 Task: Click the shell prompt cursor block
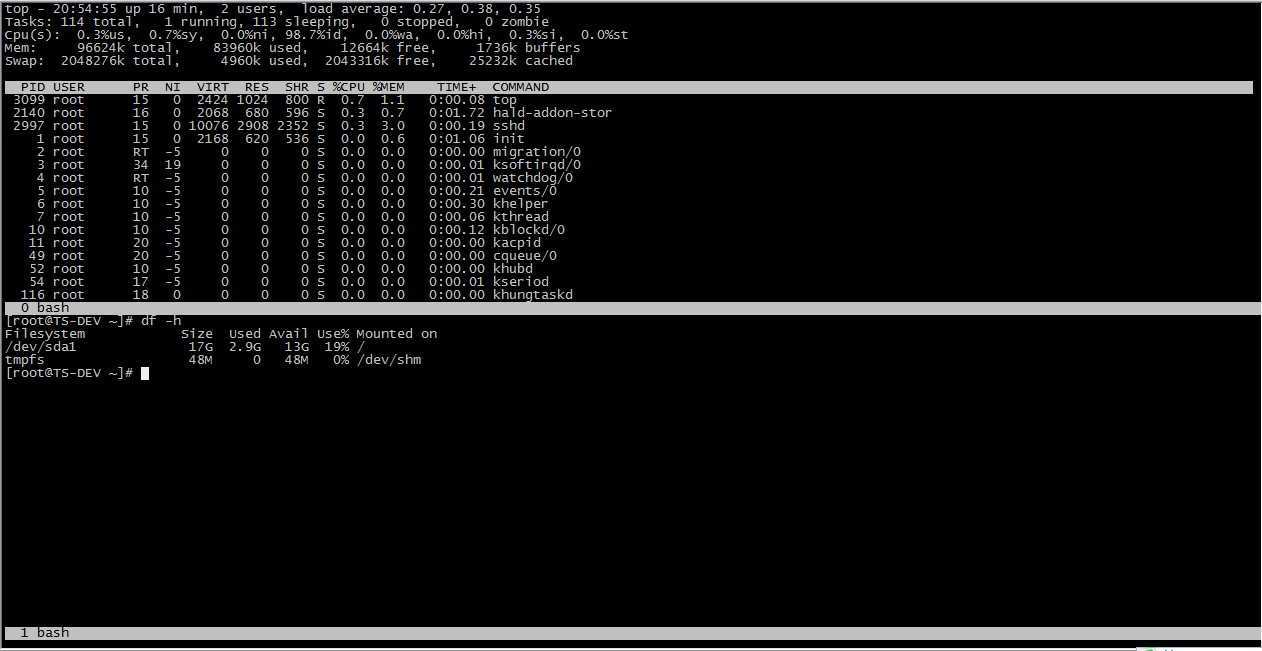tap(145, 373)
